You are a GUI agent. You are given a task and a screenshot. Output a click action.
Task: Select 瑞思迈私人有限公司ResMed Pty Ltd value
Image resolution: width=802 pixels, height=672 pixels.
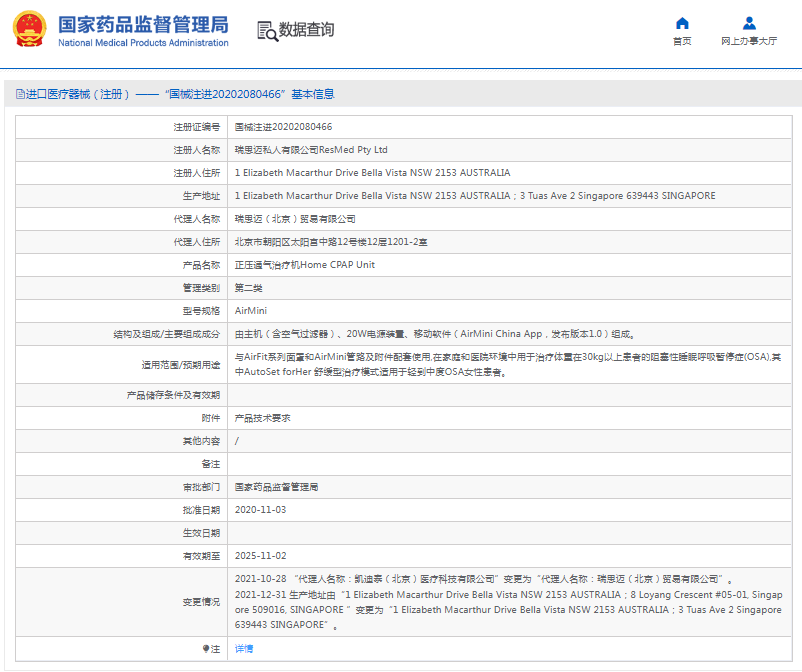311,150
